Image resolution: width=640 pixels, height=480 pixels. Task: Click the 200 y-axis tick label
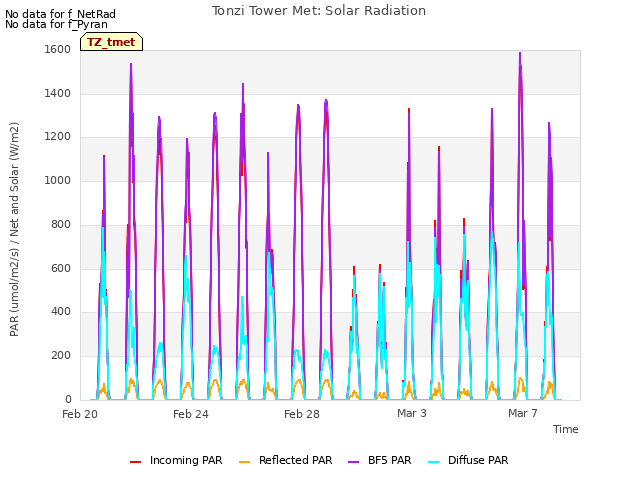61,356
